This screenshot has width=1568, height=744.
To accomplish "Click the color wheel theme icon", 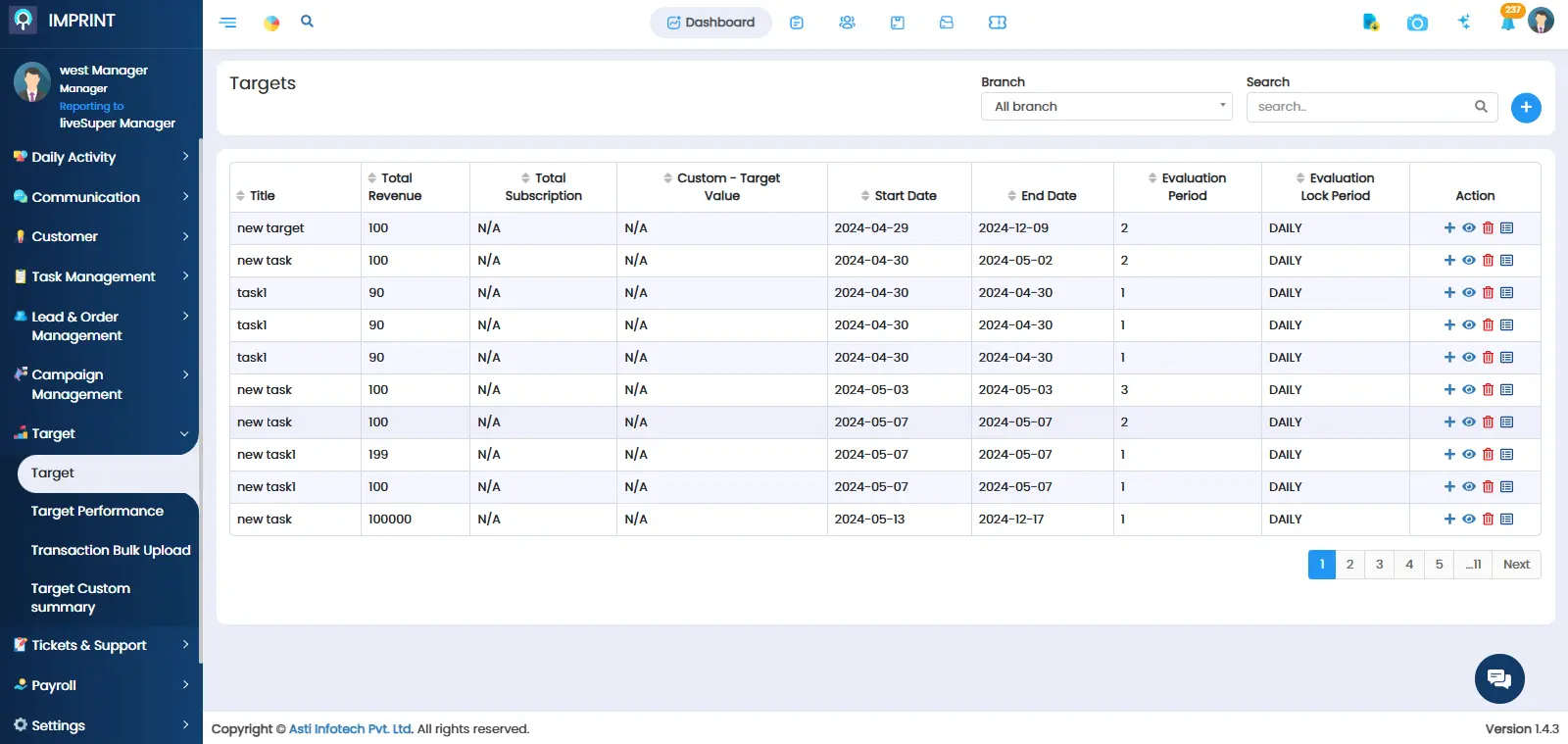I will pos(271,23).
